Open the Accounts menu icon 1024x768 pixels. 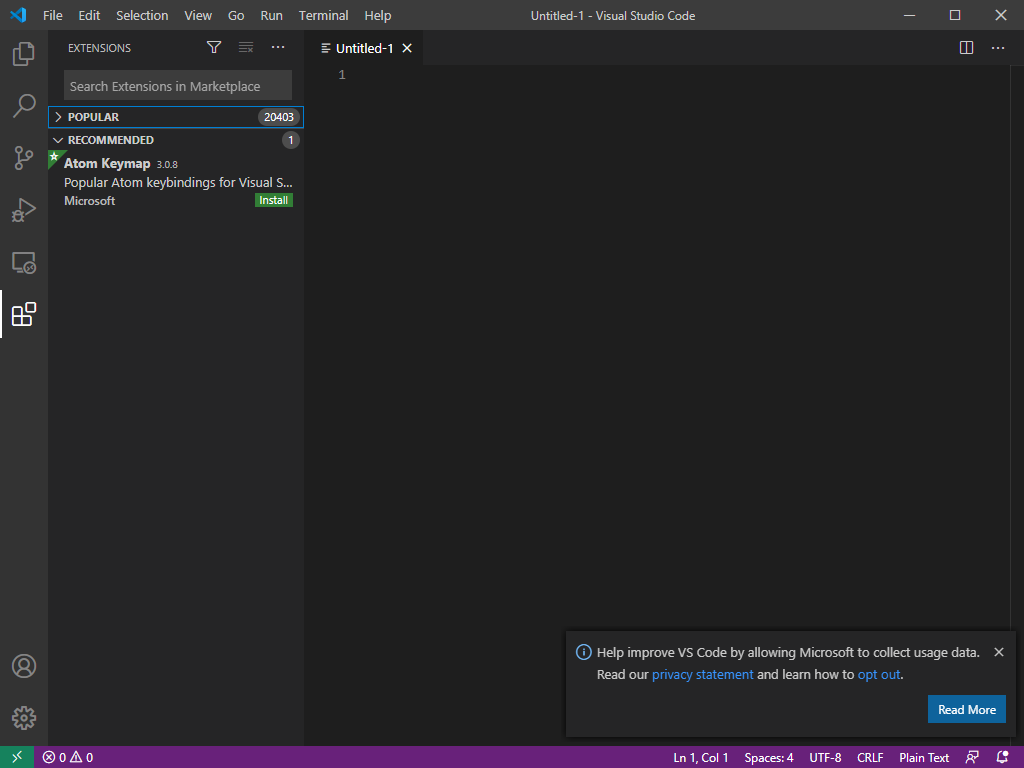[x=24, y=666]
